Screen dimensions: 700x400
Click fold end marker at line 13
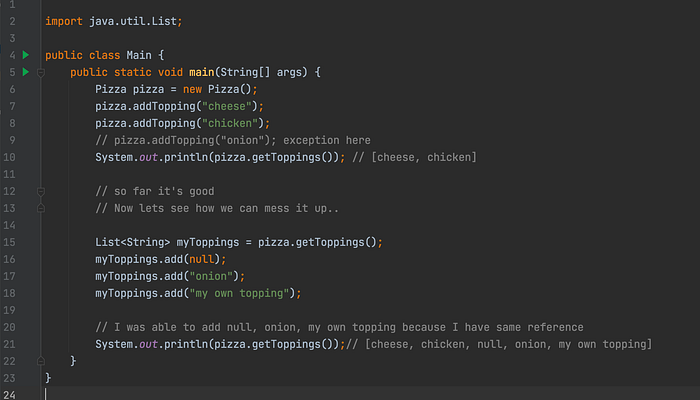41,208
